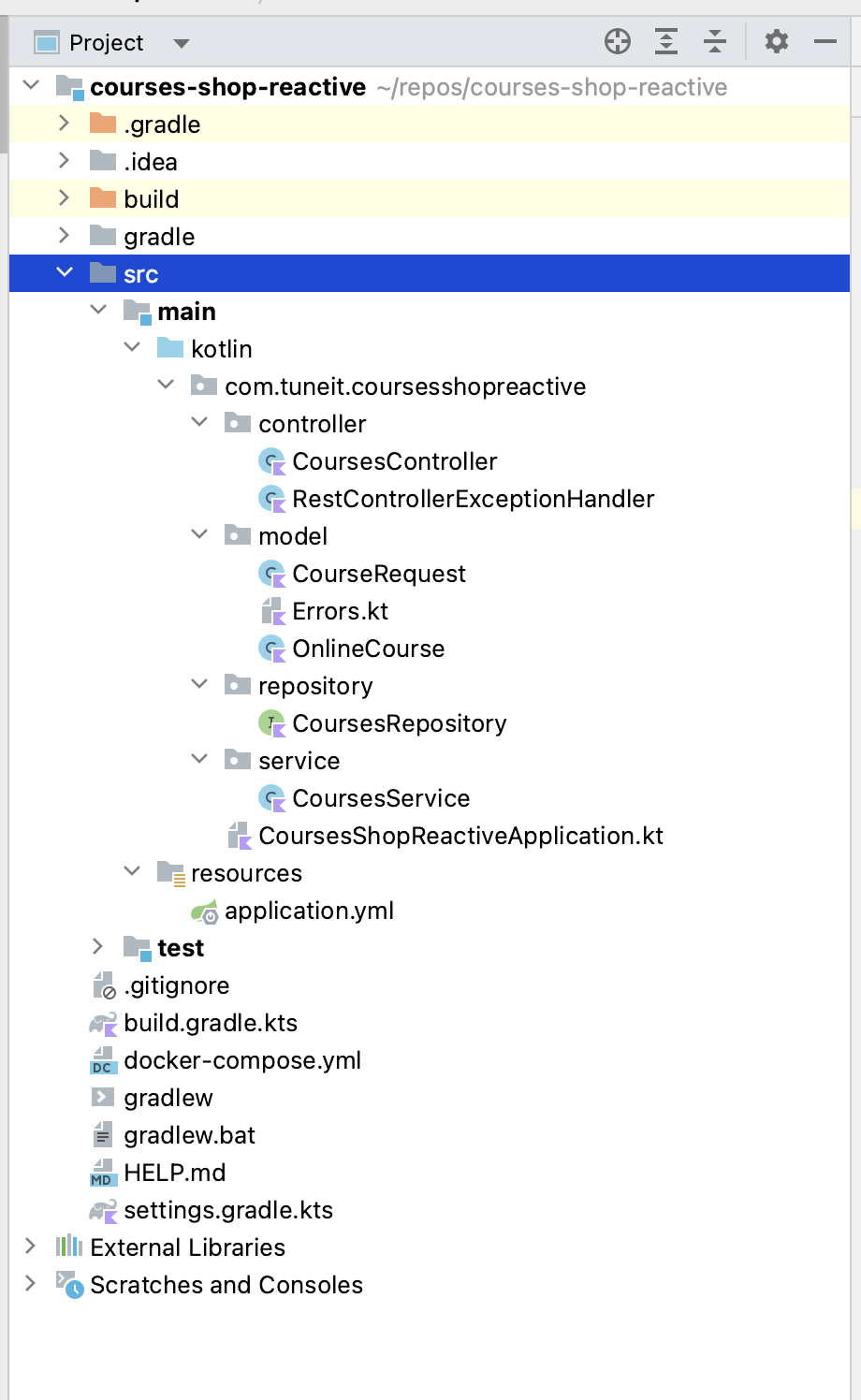Viewport: 861px width, 1400px height.
Task: Select the HELP.md file
Action: (174, 1173)
